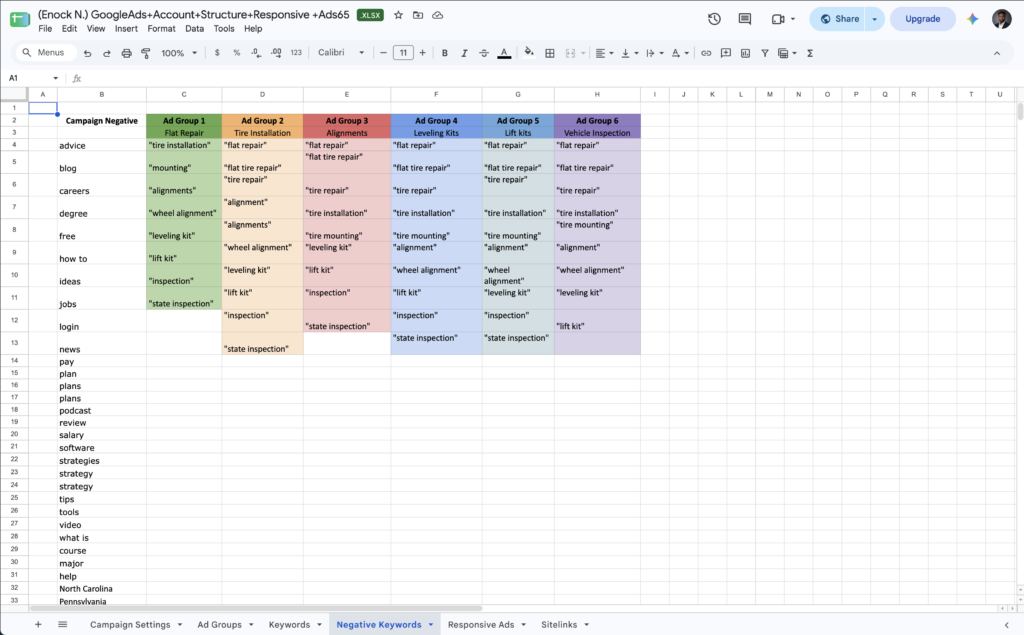Insert a link
Screen dimensions: 1024x635
point(706,53)
